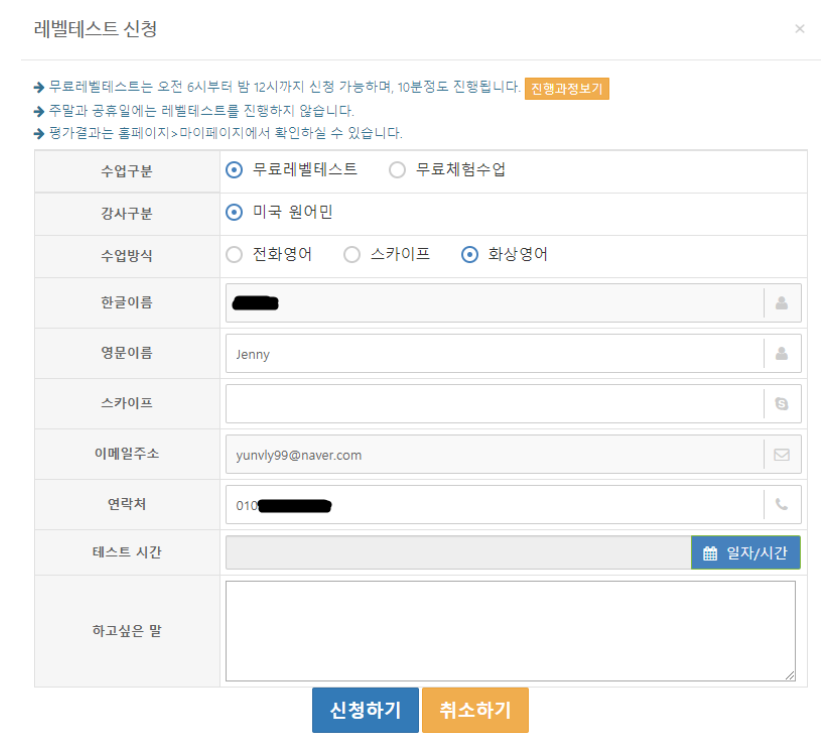Click the 진행과정보기 orange button
The width and height of the screenshot is (825, 754).
(x=567, y=88)
